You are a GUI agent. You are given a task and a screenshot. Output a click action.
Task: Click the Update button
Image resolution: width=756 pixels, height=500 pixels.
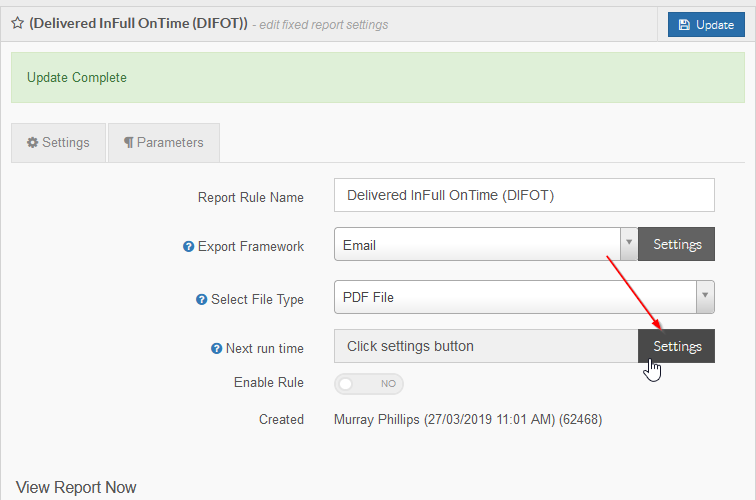click(x=706, y=25)
